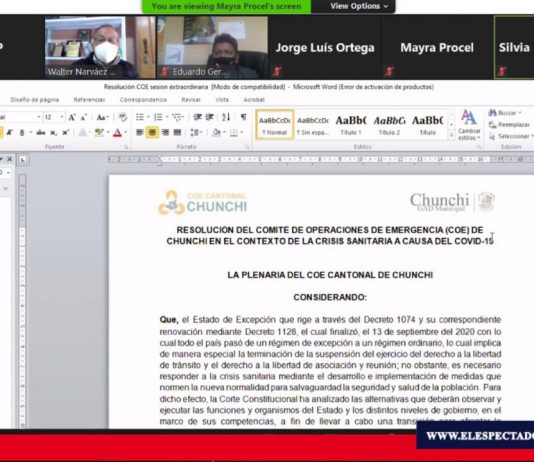
Task: Click the text highlight color icon
Action: [x=99, y=132]
